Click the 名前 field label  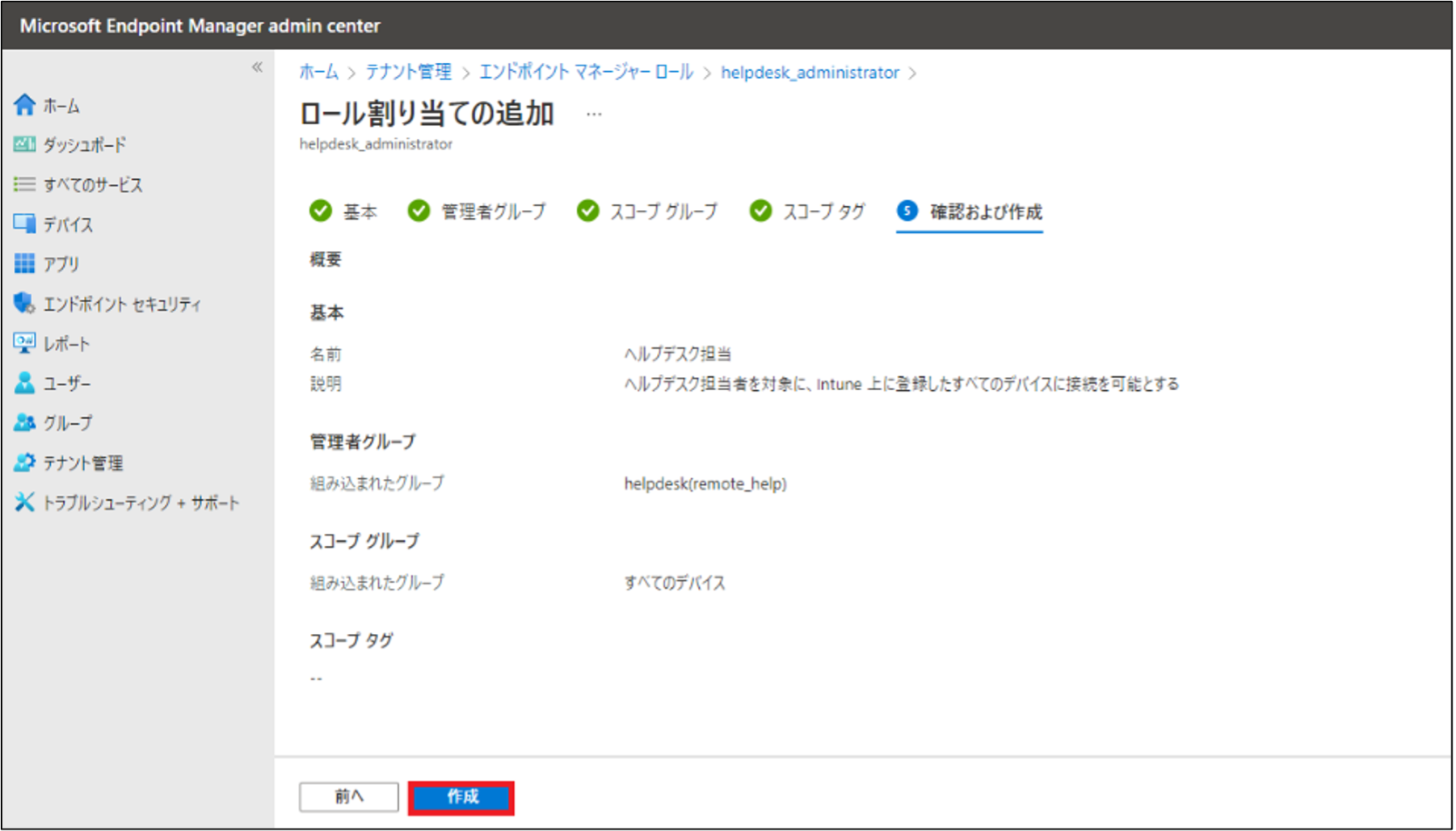tap(326, 354)
